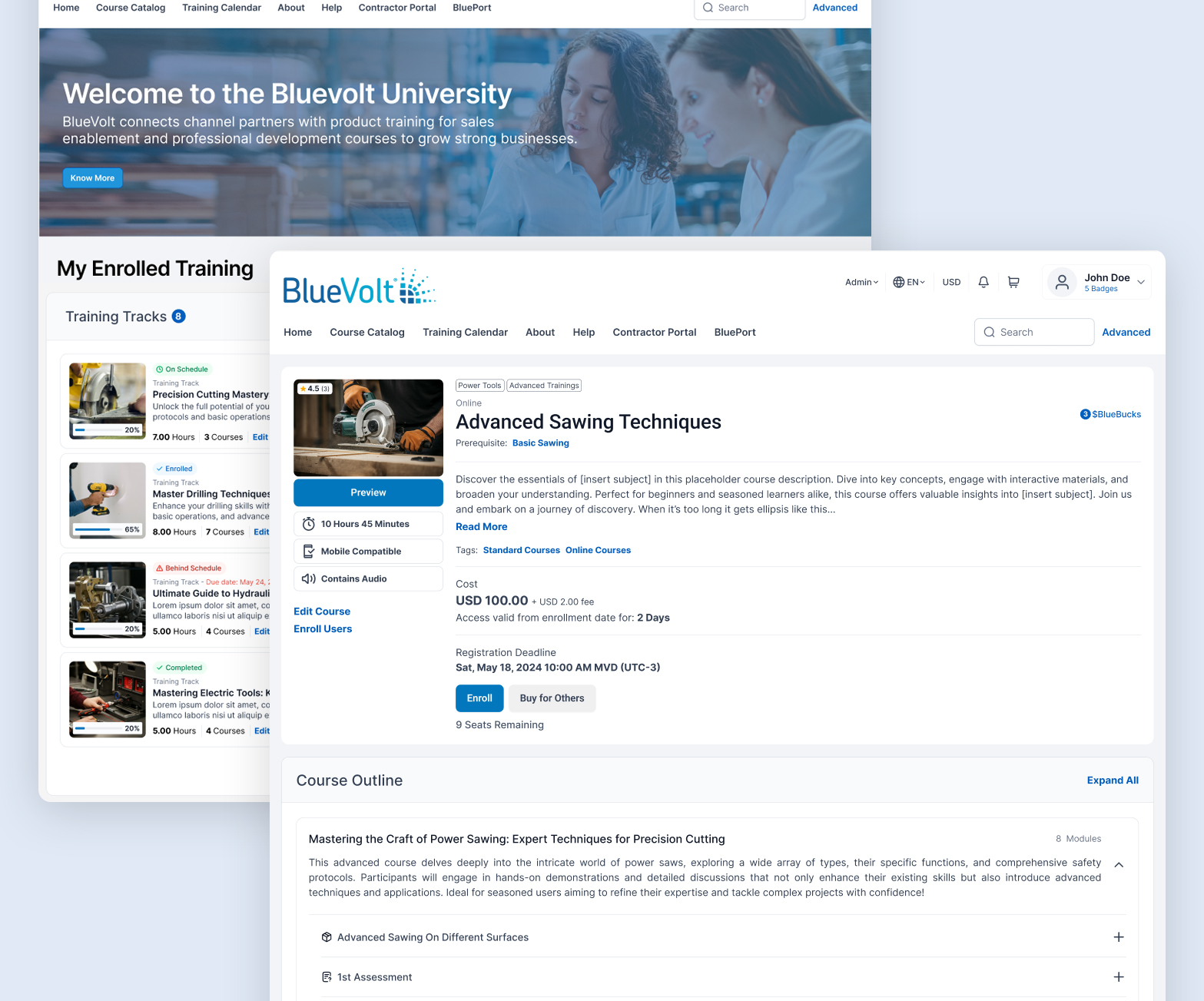Open the Edit Course link
Screen dimensions: 1204x1001
click(x=322, y=612)
